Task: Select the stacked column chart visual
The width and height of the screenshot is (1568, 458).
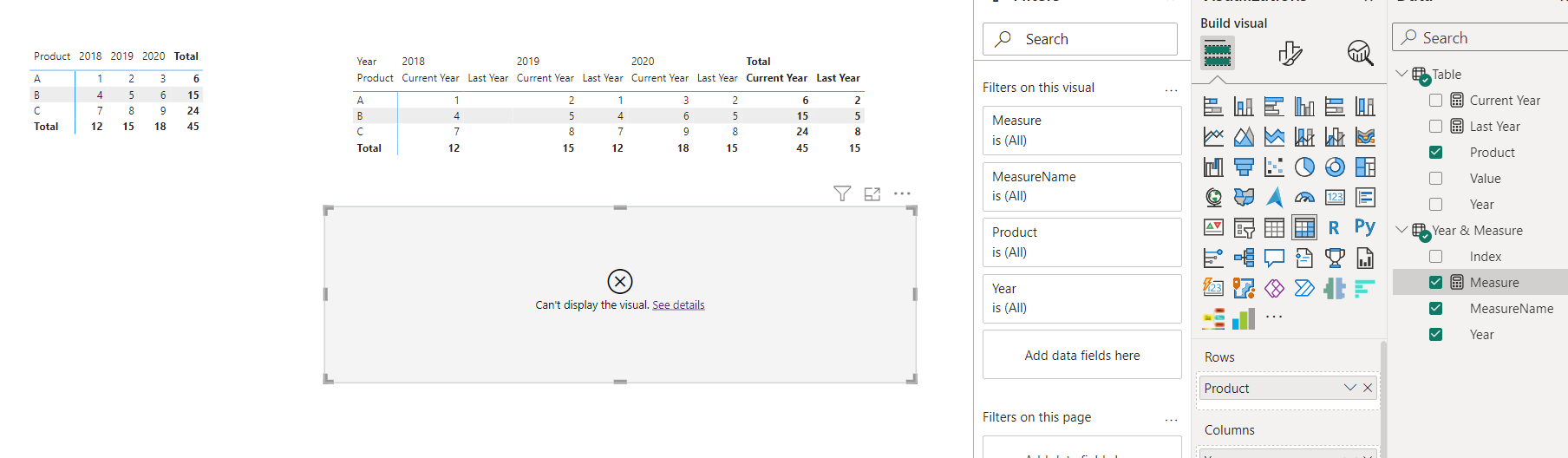Action: tap(1244, 107)
